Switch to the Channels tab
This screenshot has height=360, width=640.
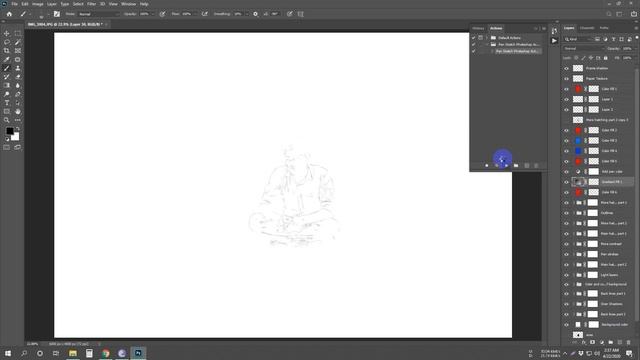587,28
